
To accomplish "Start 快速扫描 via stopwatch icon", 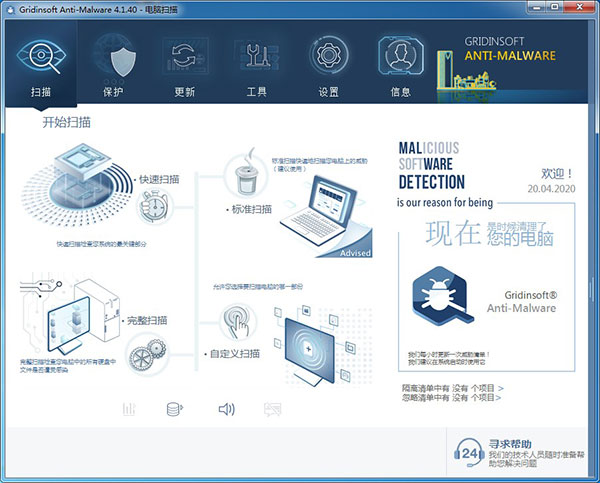I will point(154,207).
